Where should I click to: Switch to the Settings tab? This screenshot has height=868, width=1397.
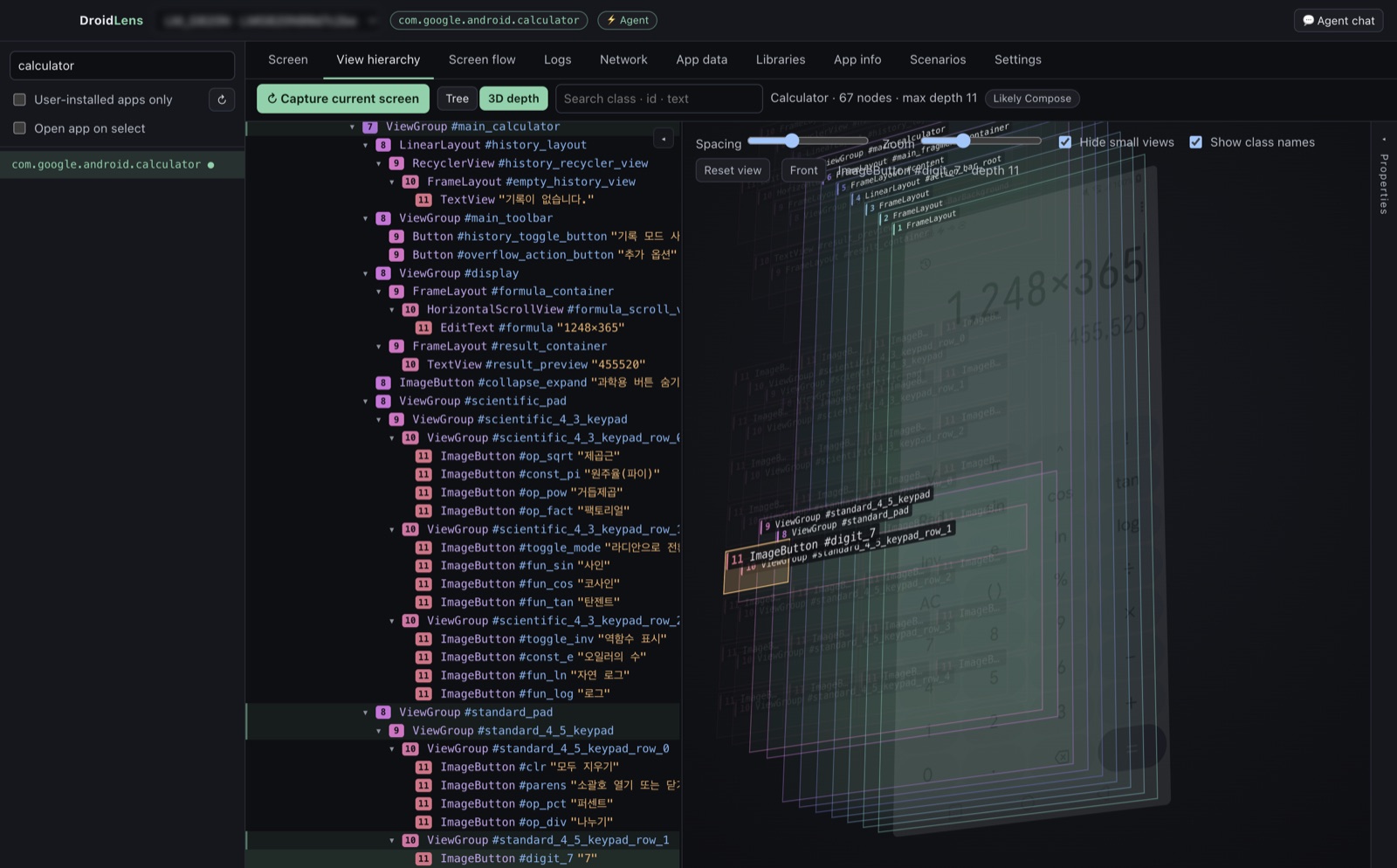1018,59
